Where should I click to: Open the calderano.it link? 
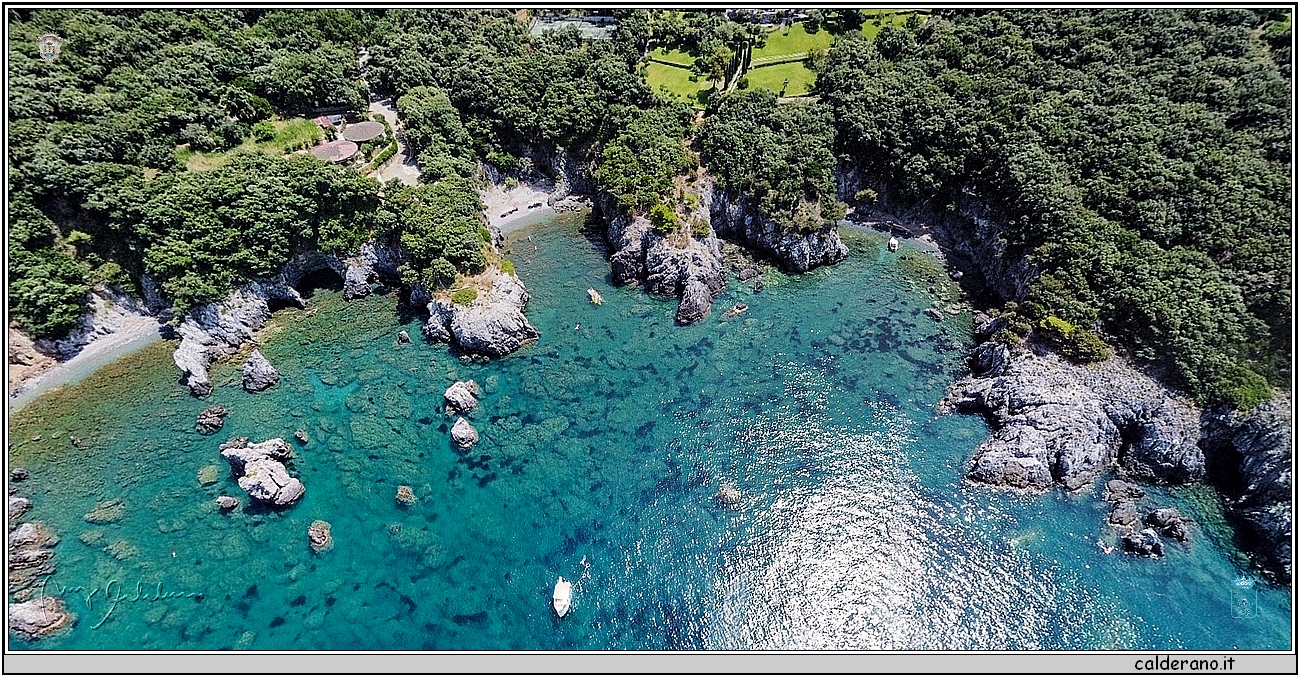tap(1184, 663)
